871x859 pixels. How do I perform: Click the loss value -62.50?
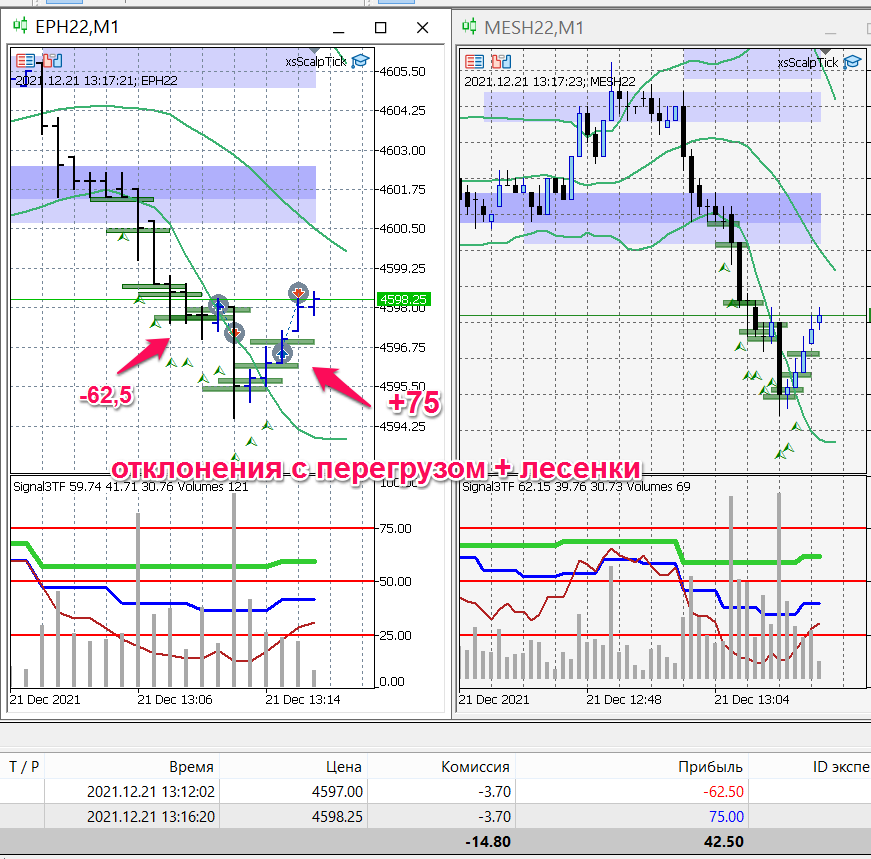point(723,791)
